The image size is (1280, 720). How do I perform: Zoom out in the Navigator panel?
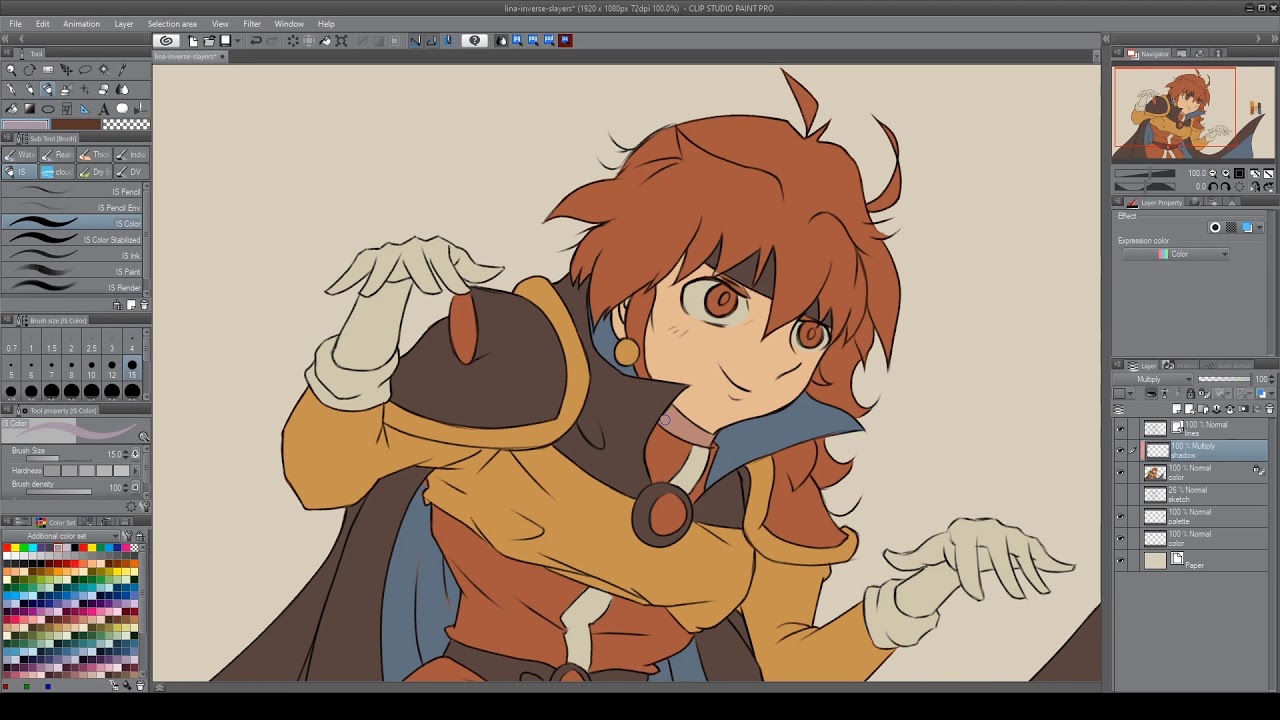(x=1213, y=173)
